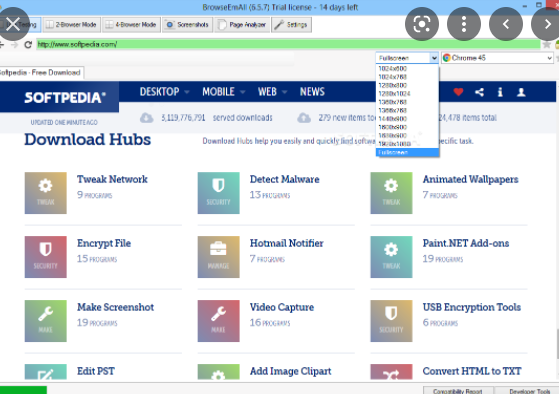This screenshot has width=559, height=394.
Task: Open the Compatibility Report panel
Action: 458,390
